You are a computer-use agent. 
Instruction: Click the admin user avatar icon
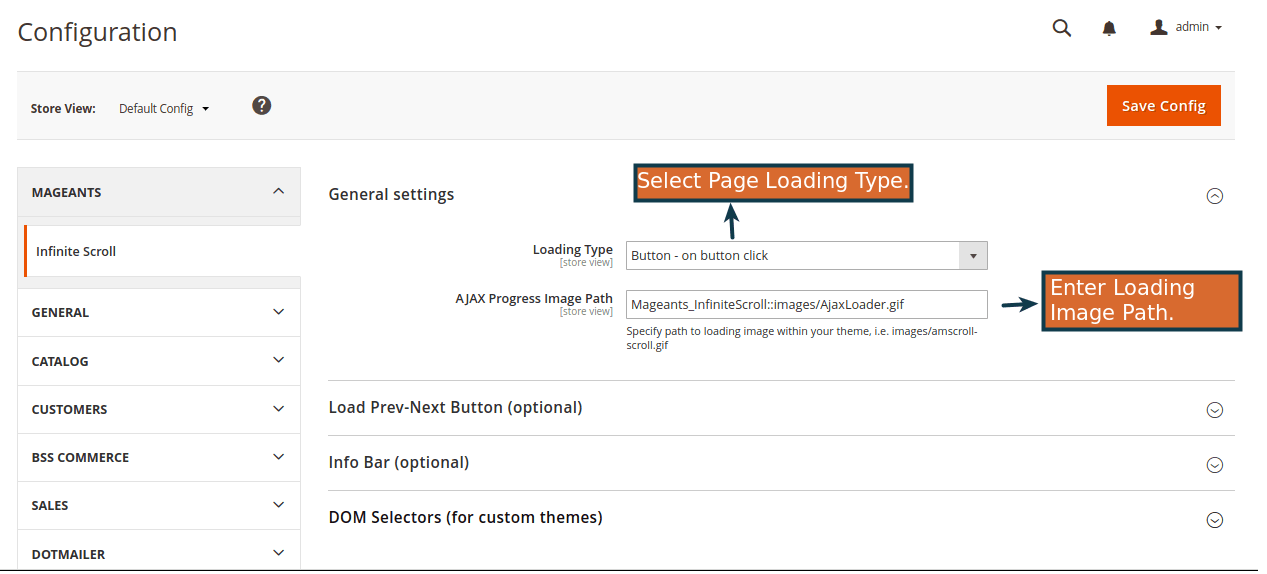[1159, 27]
